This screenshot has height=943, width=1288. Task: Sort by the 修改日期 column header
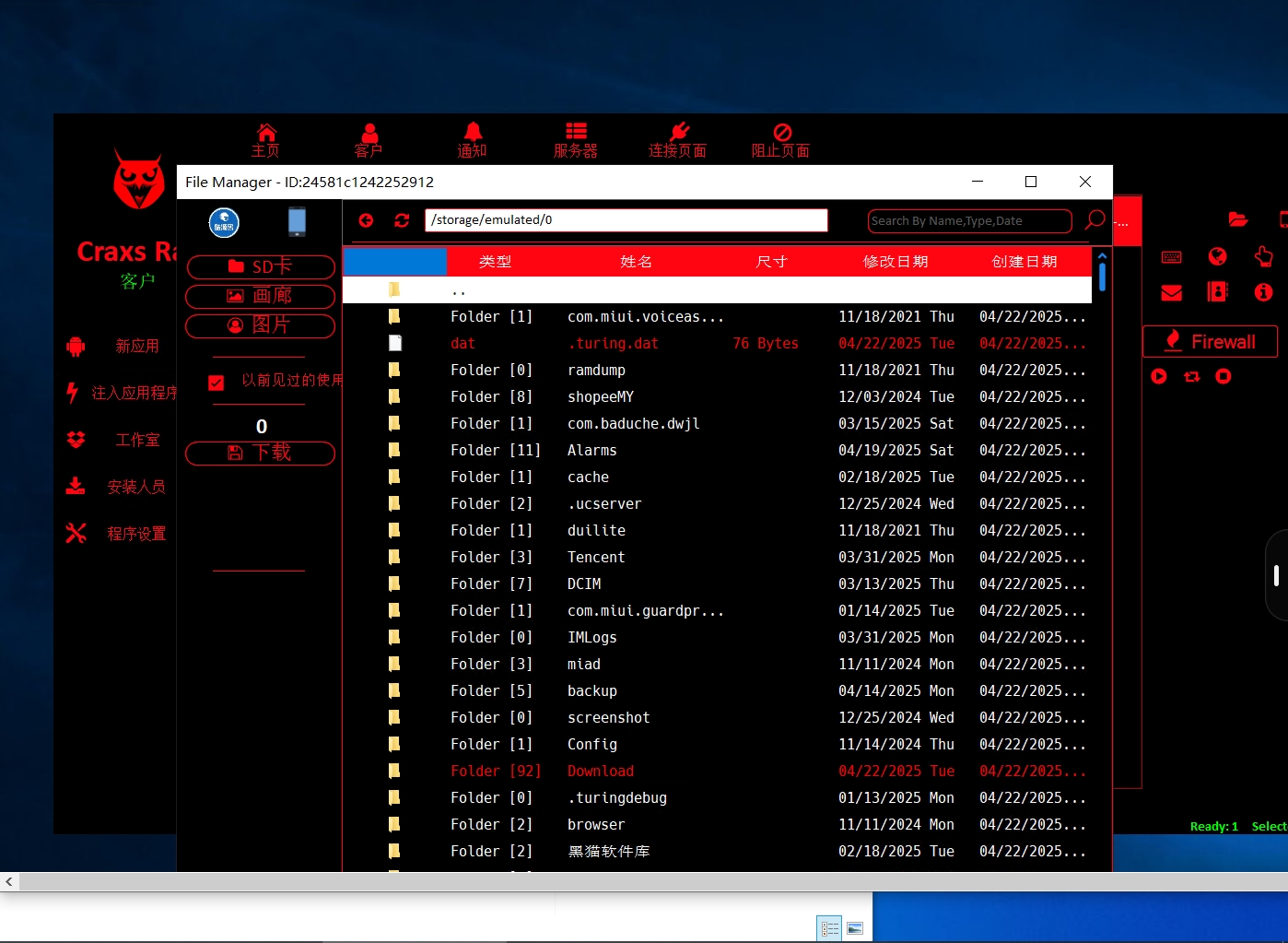point(895,262)
